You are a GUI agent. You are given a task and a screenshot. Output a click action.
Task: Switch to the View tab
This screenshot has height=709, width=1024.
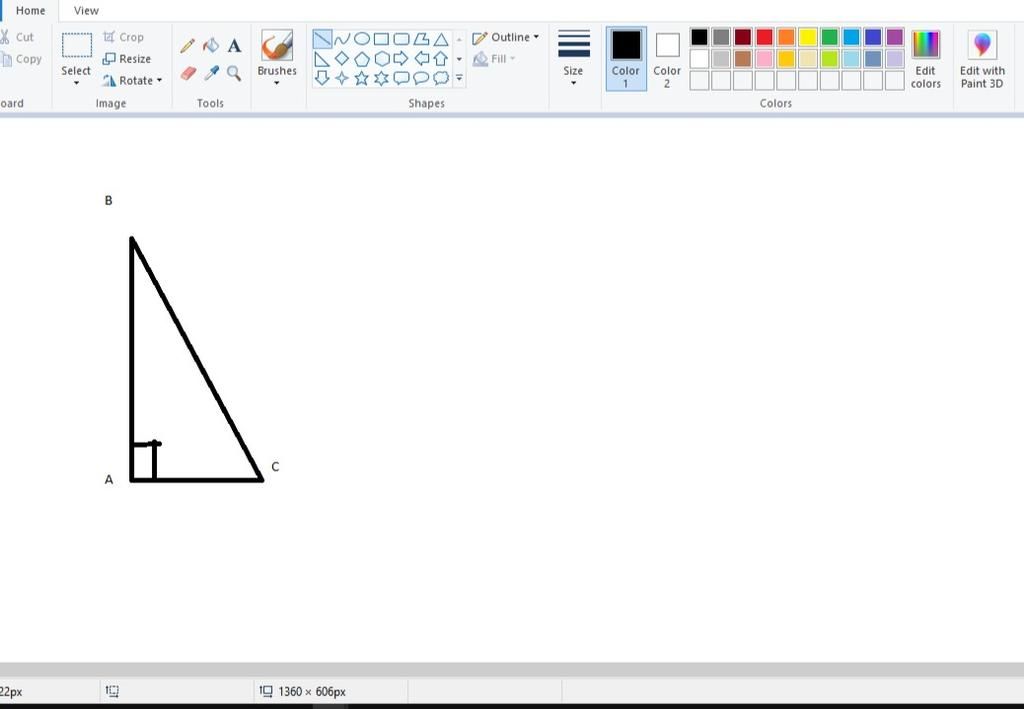click(x=86, y=10)
